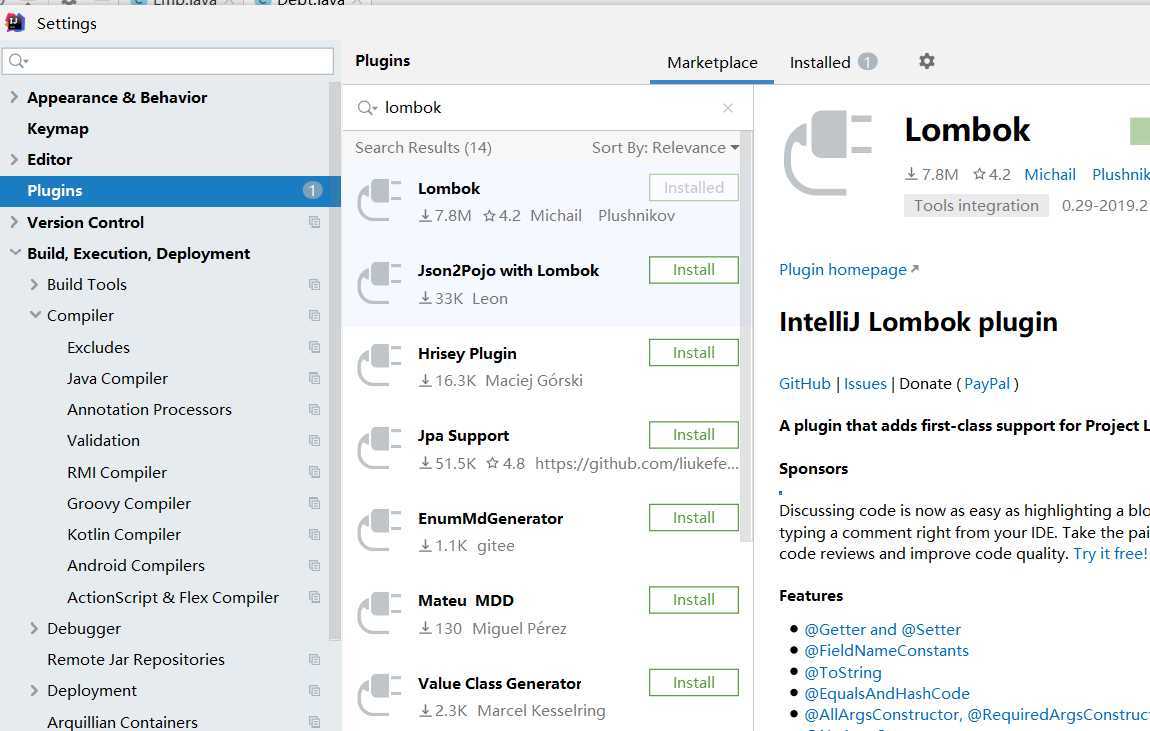Switch to the Installed tab
1150x731 pixels.
[x=833, y=63]
